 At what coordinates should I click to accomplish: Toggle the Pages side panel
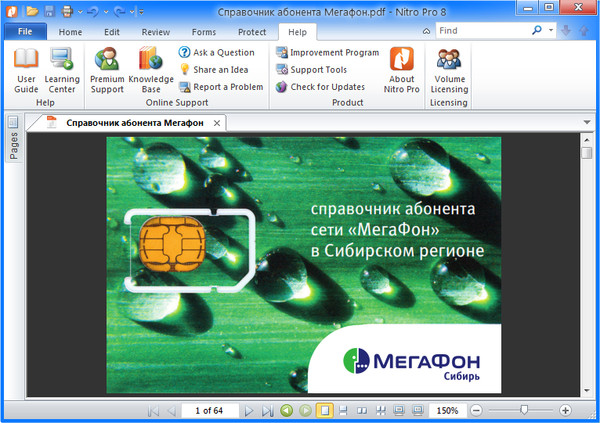point(13,142)
